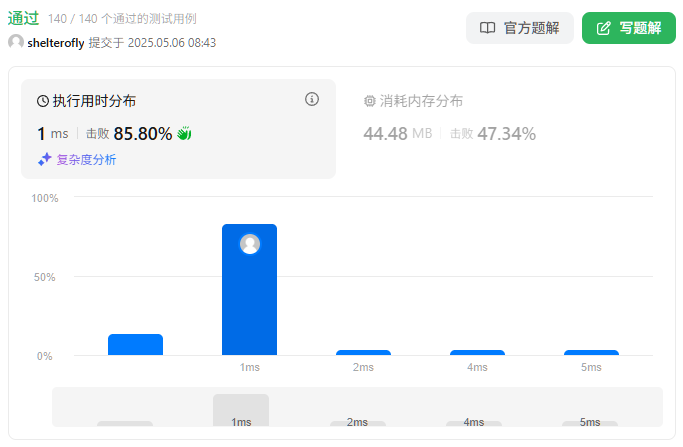
Task: Click the clapping hands icon after 85.80%
Action: click(184, 133)
